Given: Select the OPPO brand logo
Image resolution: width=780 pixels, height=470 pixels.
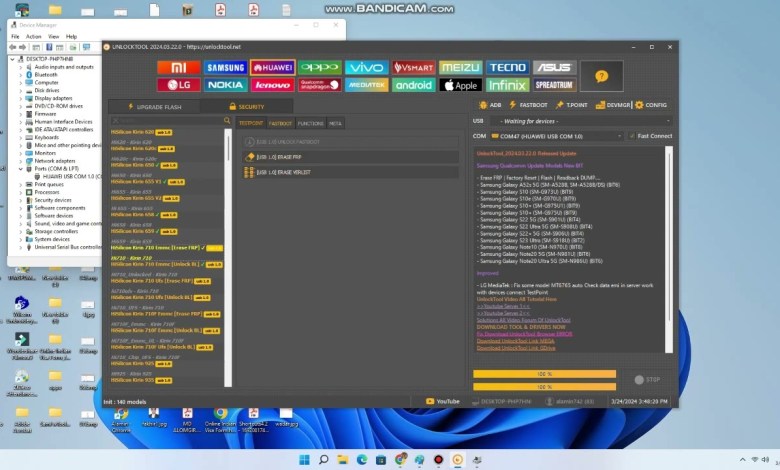Looking at the screenshot, I should point(320,67).
